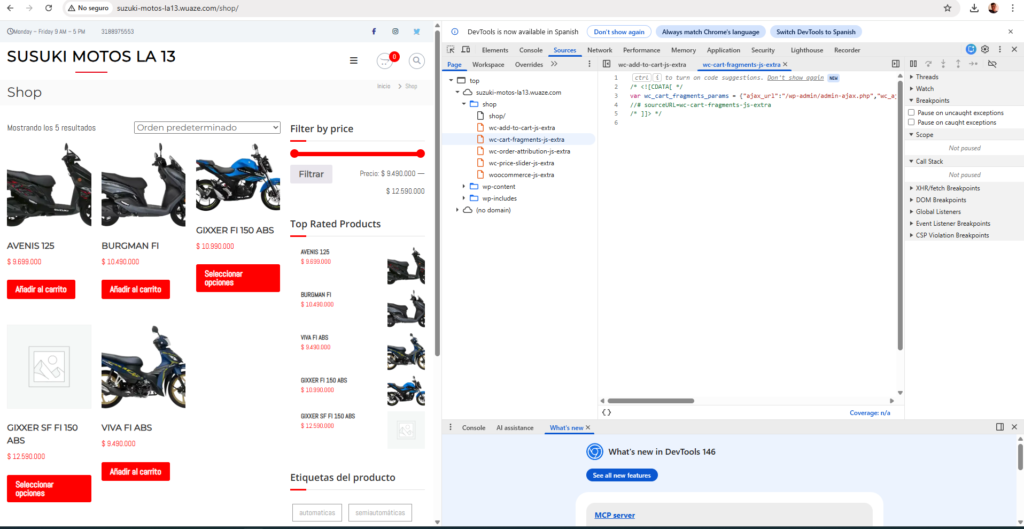Image resolution: width=1024 pixels, height=529 pixels.
Task: Open the shopping cart icon on the site
Action: pyautogui.click(x=385, y=61)
